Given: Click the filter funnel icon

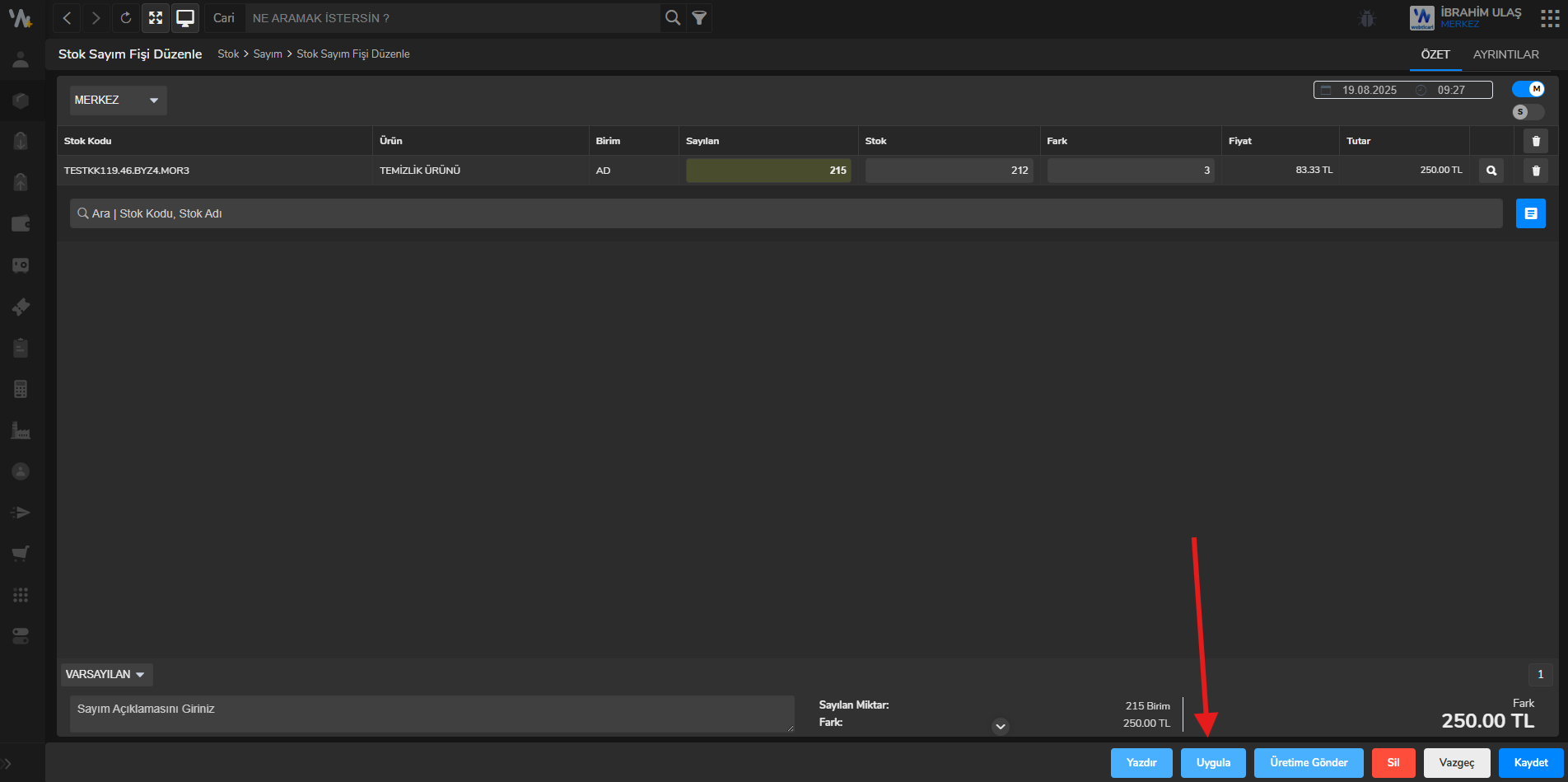Looking at the screenshot, I should click(x=699, y=17).
